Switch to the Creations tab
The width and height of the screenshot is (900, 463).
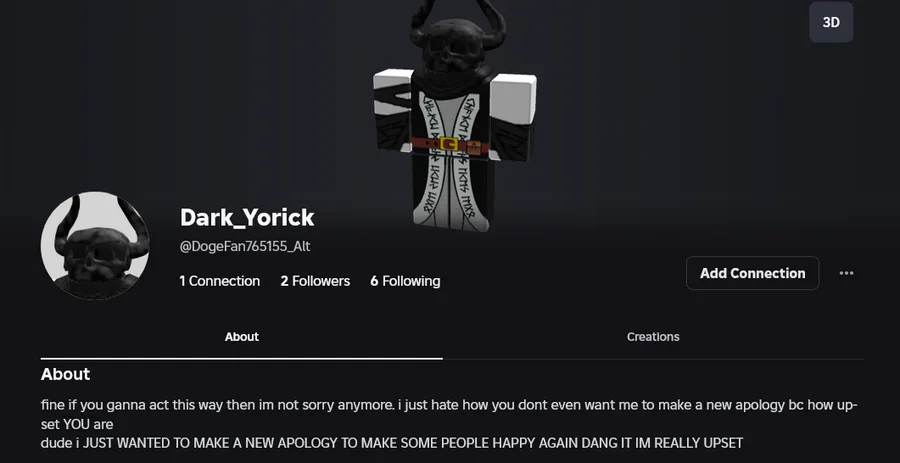[x=653, y=337]
